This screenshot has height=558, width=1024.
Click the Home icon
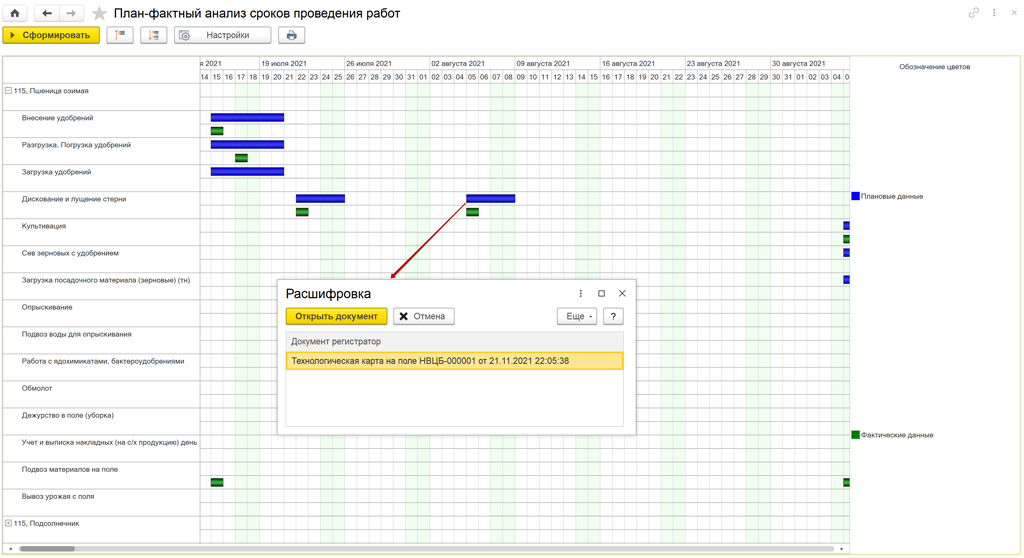[15, 13]
